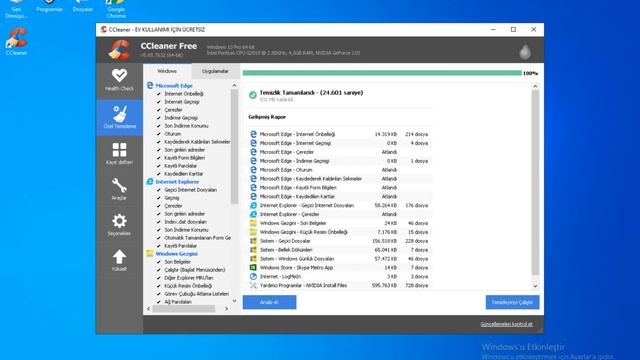Uncheck Kaydederek Kaldırılan Sekmeler option

coord(159,142)
